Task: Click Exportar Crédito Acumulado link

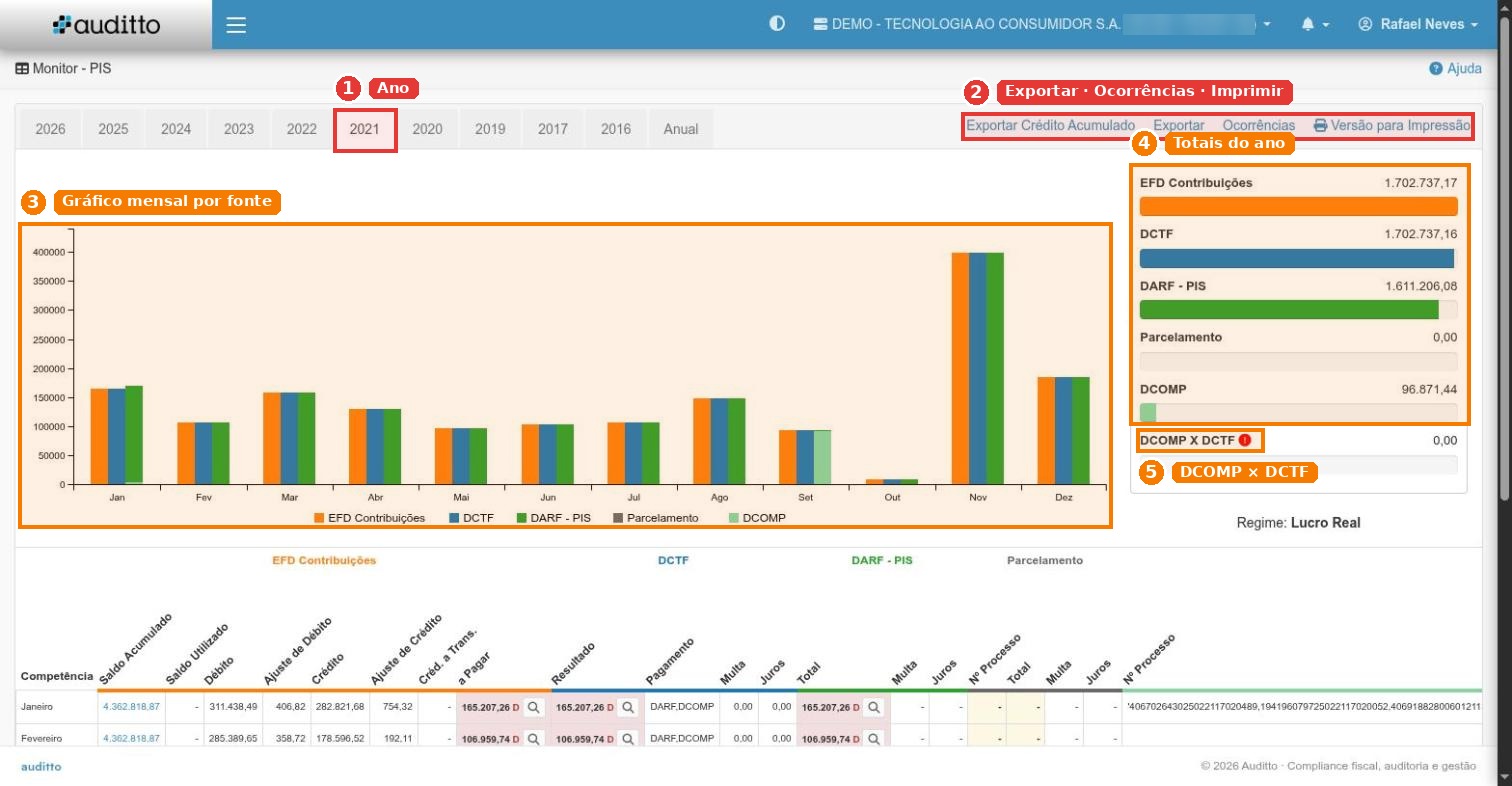Action: tap(1050, 126)
